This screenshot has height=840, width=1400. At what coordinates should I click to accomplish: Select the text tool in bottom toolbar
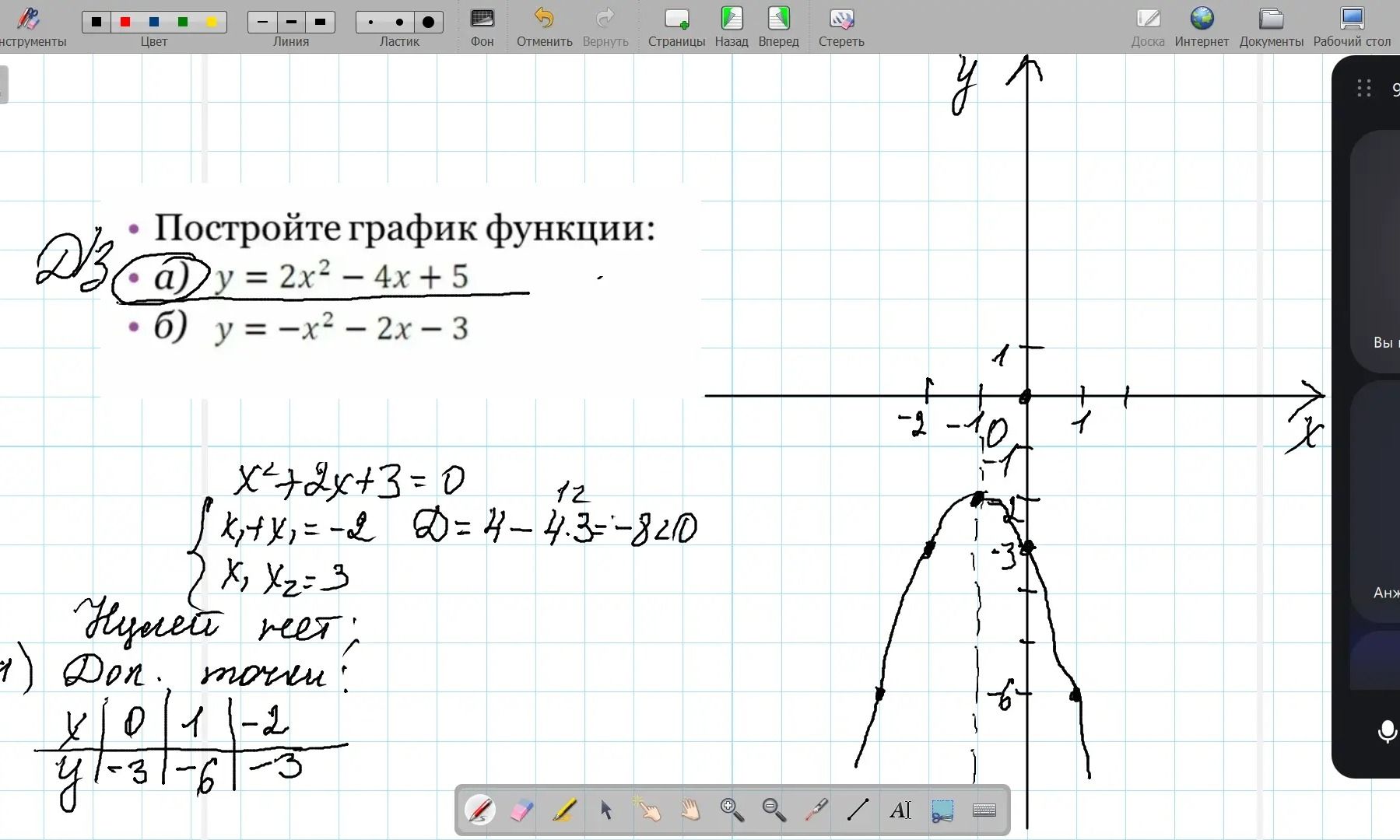tap(900, 810)
